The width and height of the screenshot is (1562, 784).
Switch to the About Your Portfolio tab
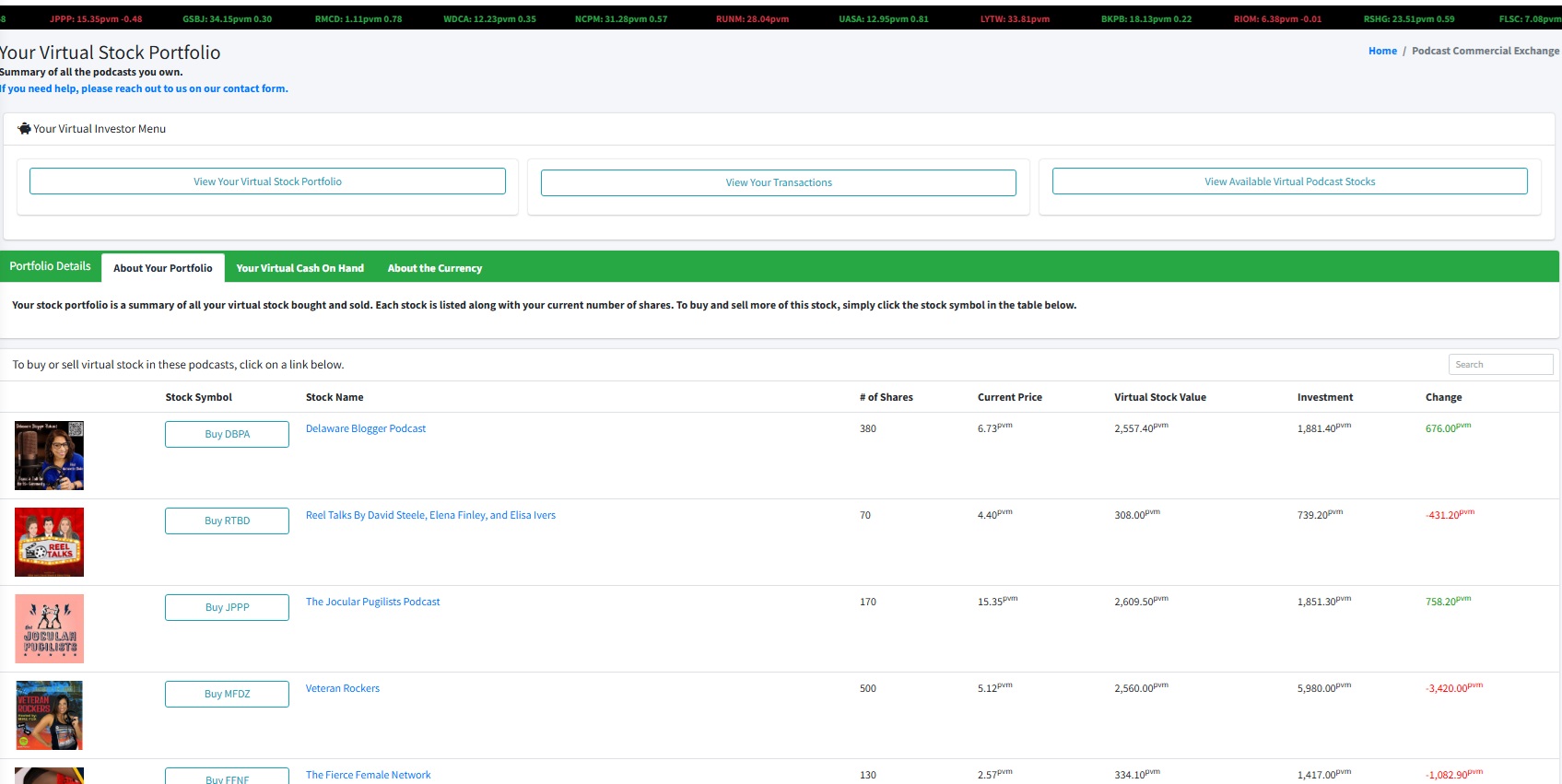click(162, 268)
